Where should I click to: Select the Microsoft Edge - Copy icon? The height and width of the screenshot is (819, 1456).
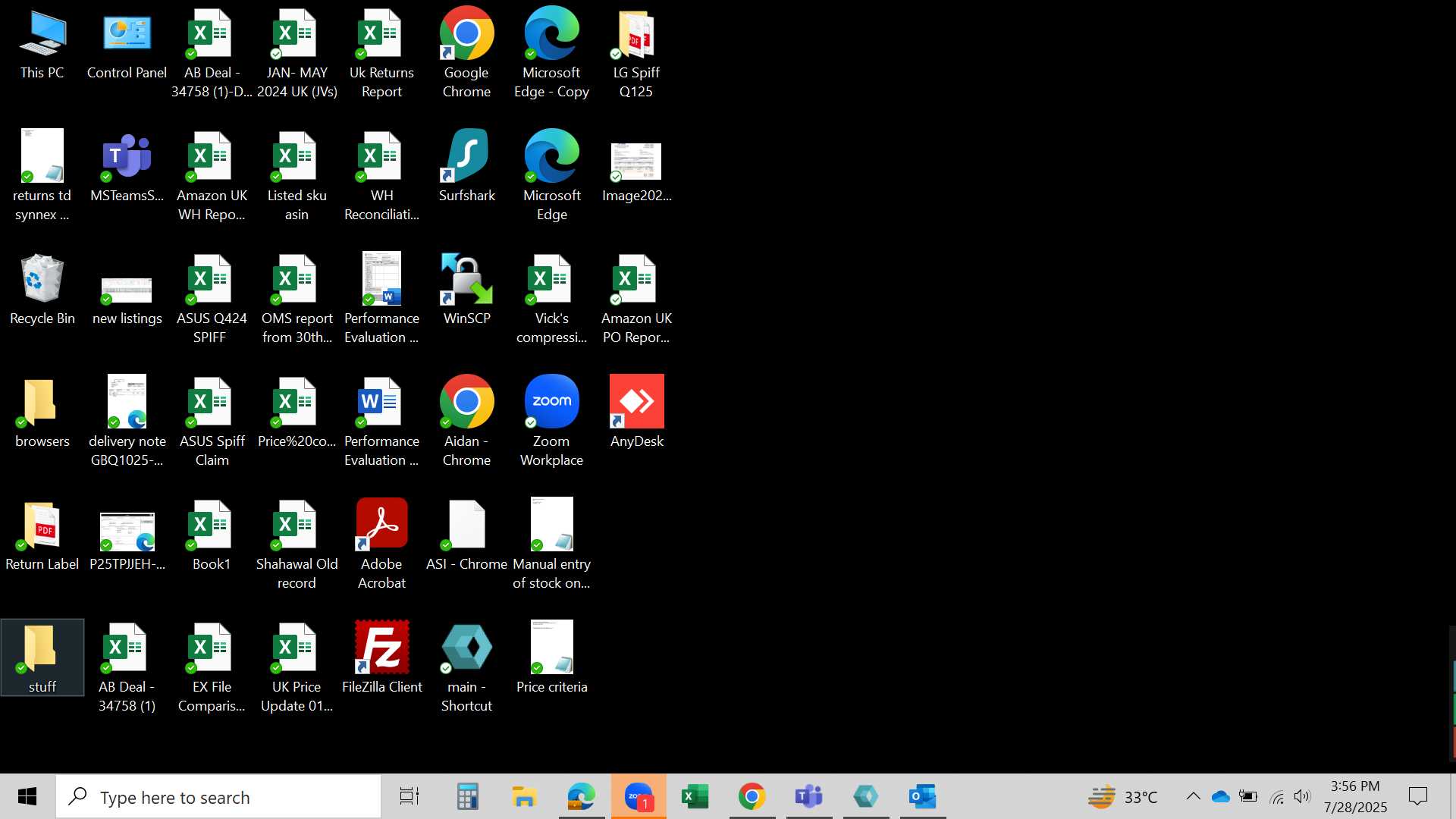pyautogui.click(x=551, y=53)
